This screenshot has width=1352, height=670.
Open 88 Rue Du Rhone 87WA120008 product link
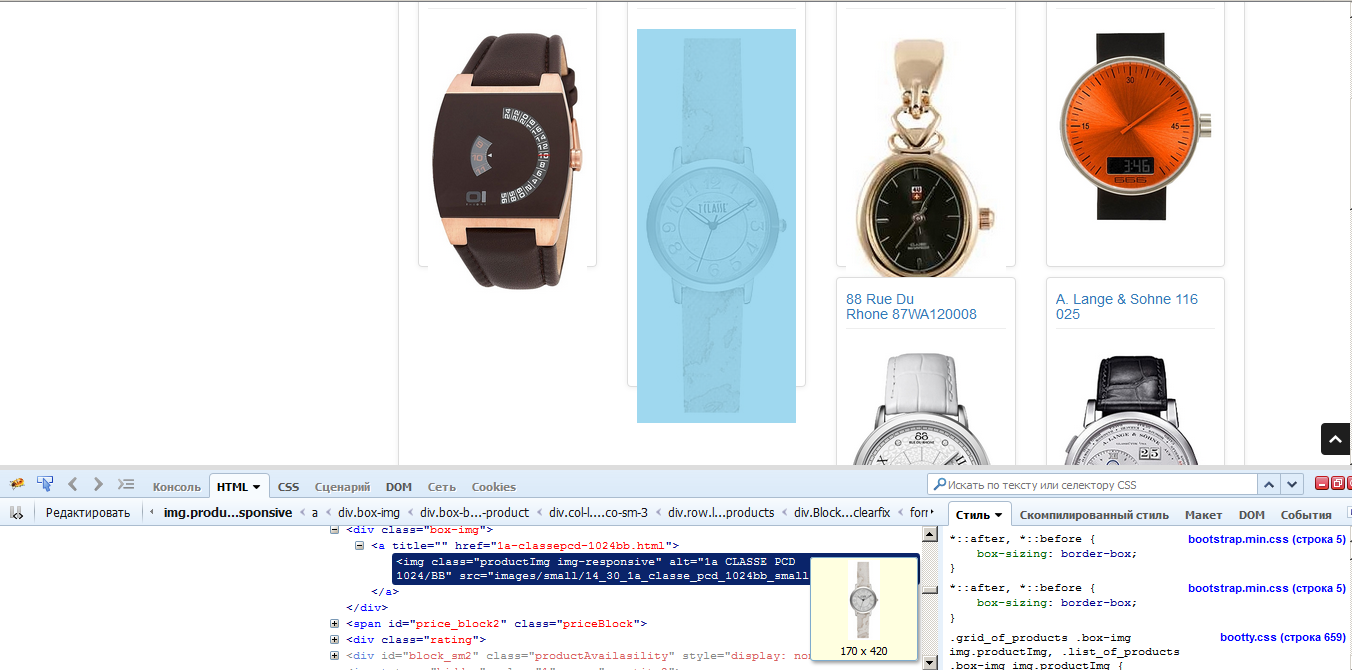pos(911,307)
